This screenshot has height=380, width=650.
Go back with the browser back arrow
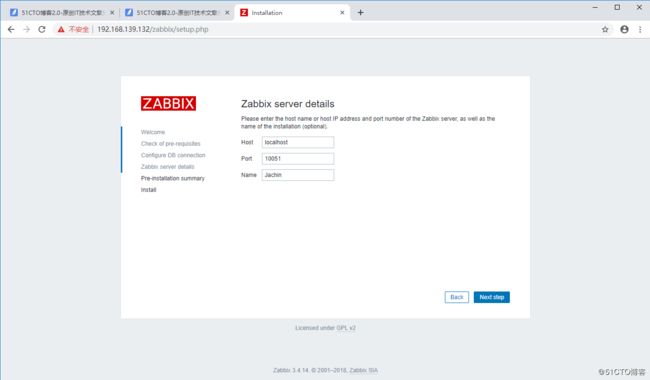tap(11, 29)
